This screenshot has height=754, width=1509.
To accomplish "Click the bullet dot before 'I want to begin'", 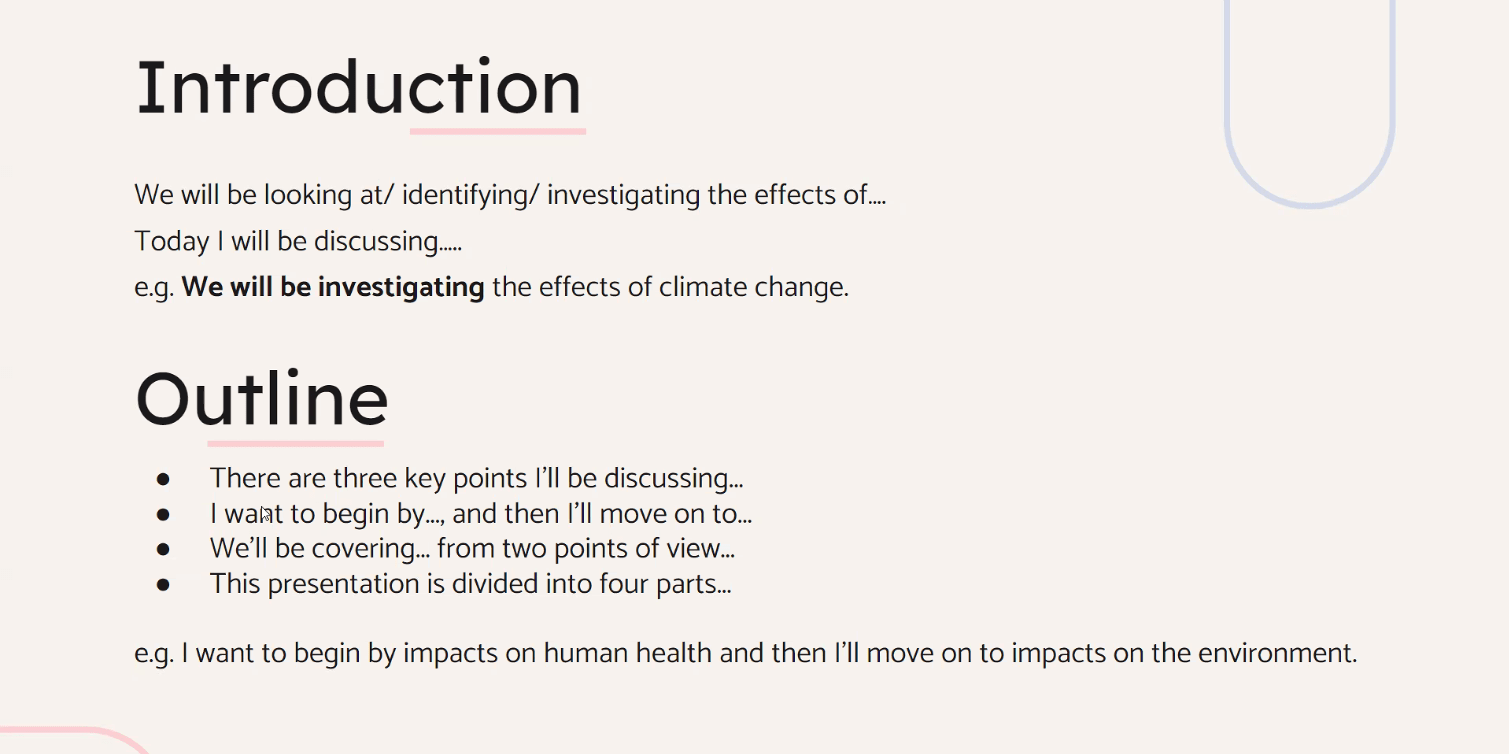I will [164, 515].
